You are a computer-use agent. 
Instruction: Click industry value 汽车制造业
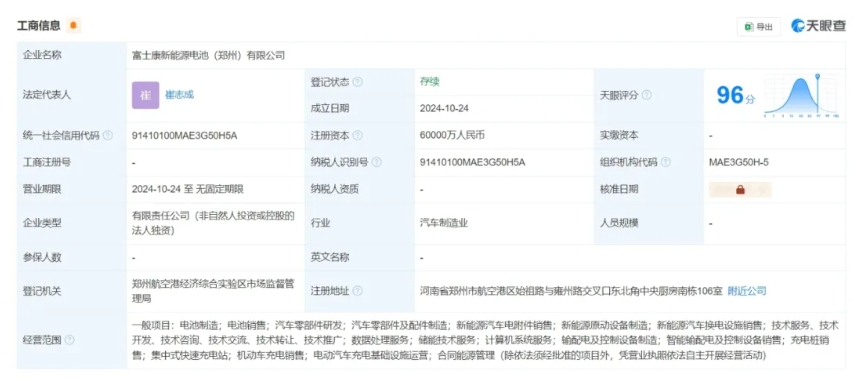(x=444, y=223)
